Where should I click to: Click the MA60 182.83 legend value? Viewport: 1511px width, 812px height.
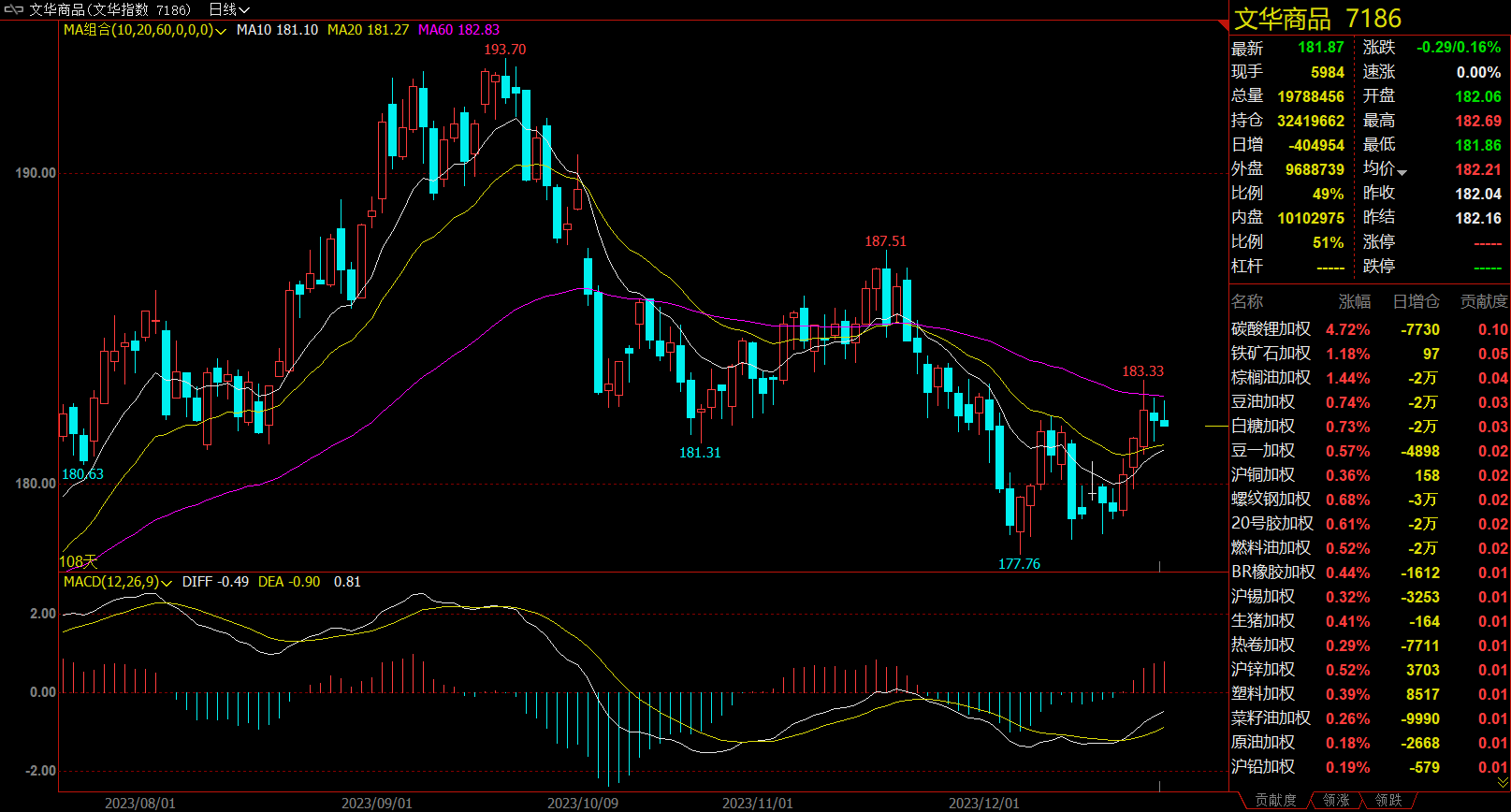click(x=458, y=30)
